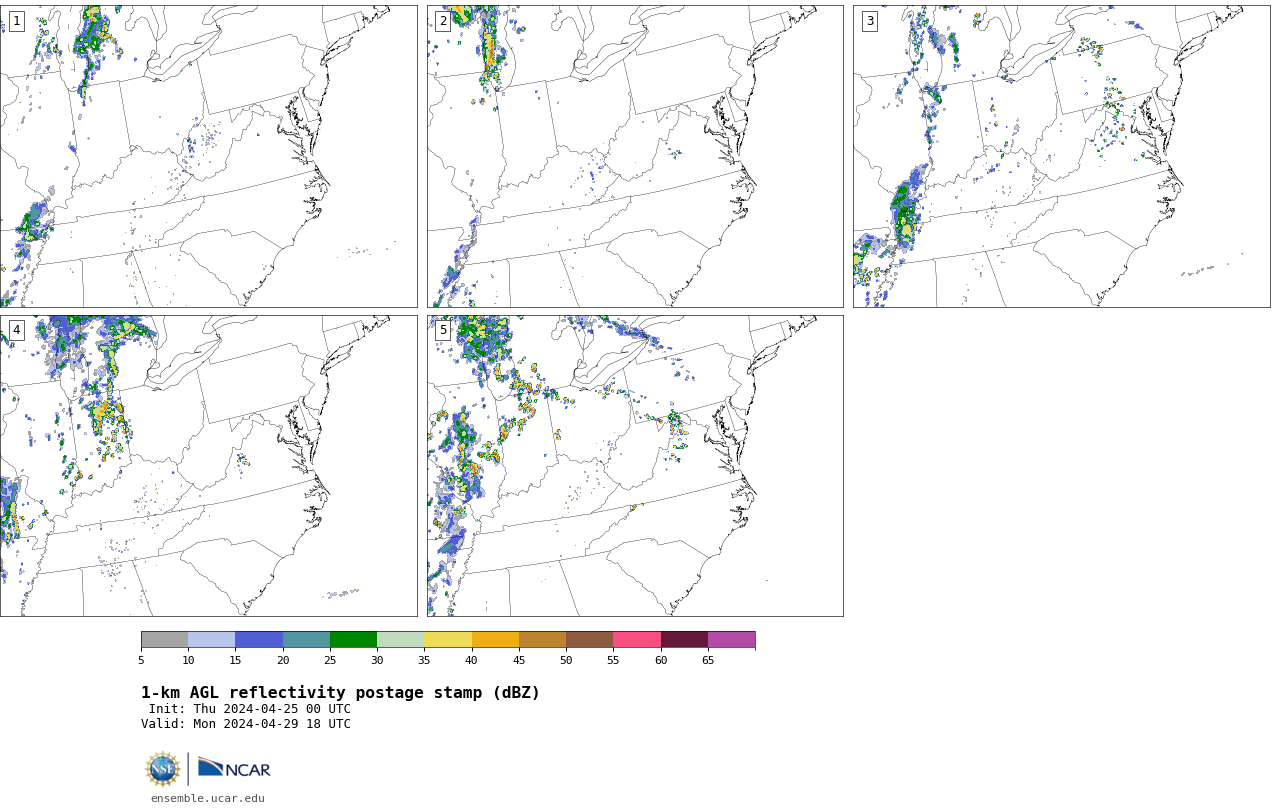Select the pink 55-60 dBZ swatch
The width and height of the screenshot is (1280, 809).
[x=637, y=640]
